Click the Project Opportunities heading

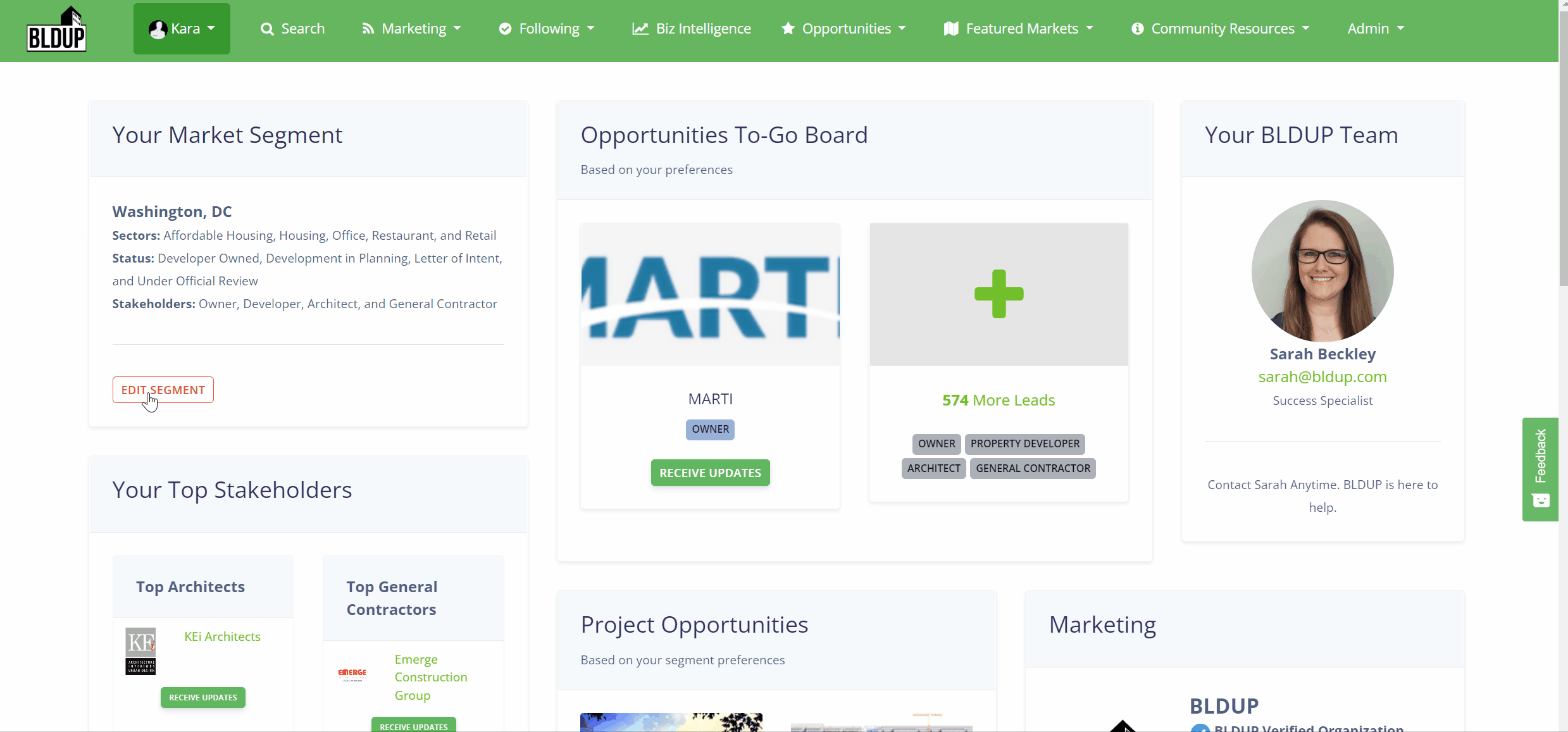click(694, 625)
